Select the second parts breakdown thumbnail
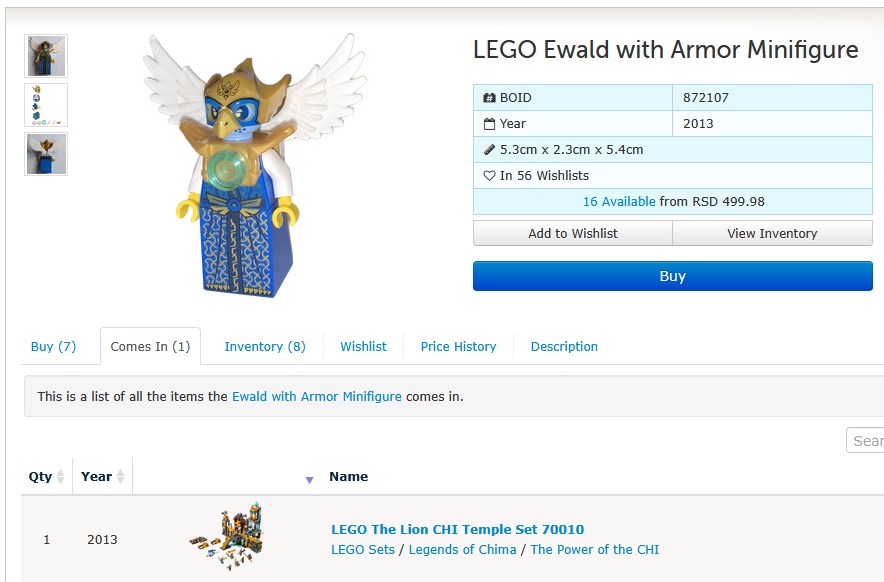884x582 pixels. (46, 105)
